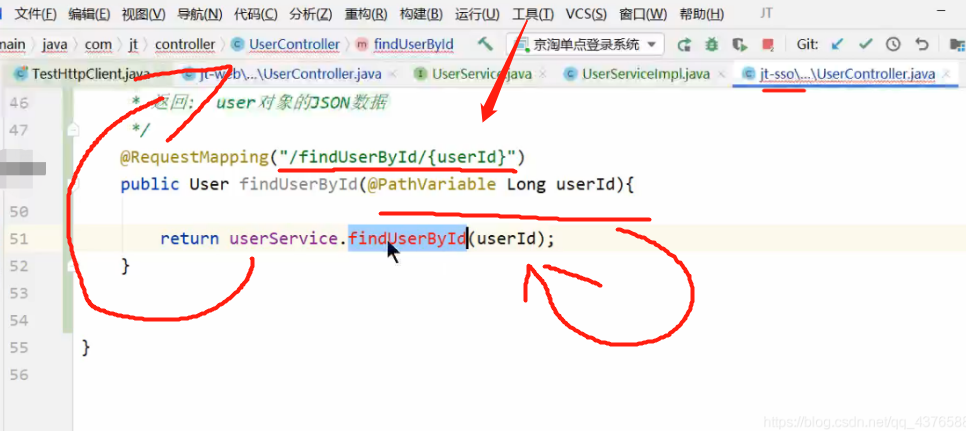Open the 重构(R) menu
The width and height of the screenshot is (966, 431).
click(x=366, y=14)
